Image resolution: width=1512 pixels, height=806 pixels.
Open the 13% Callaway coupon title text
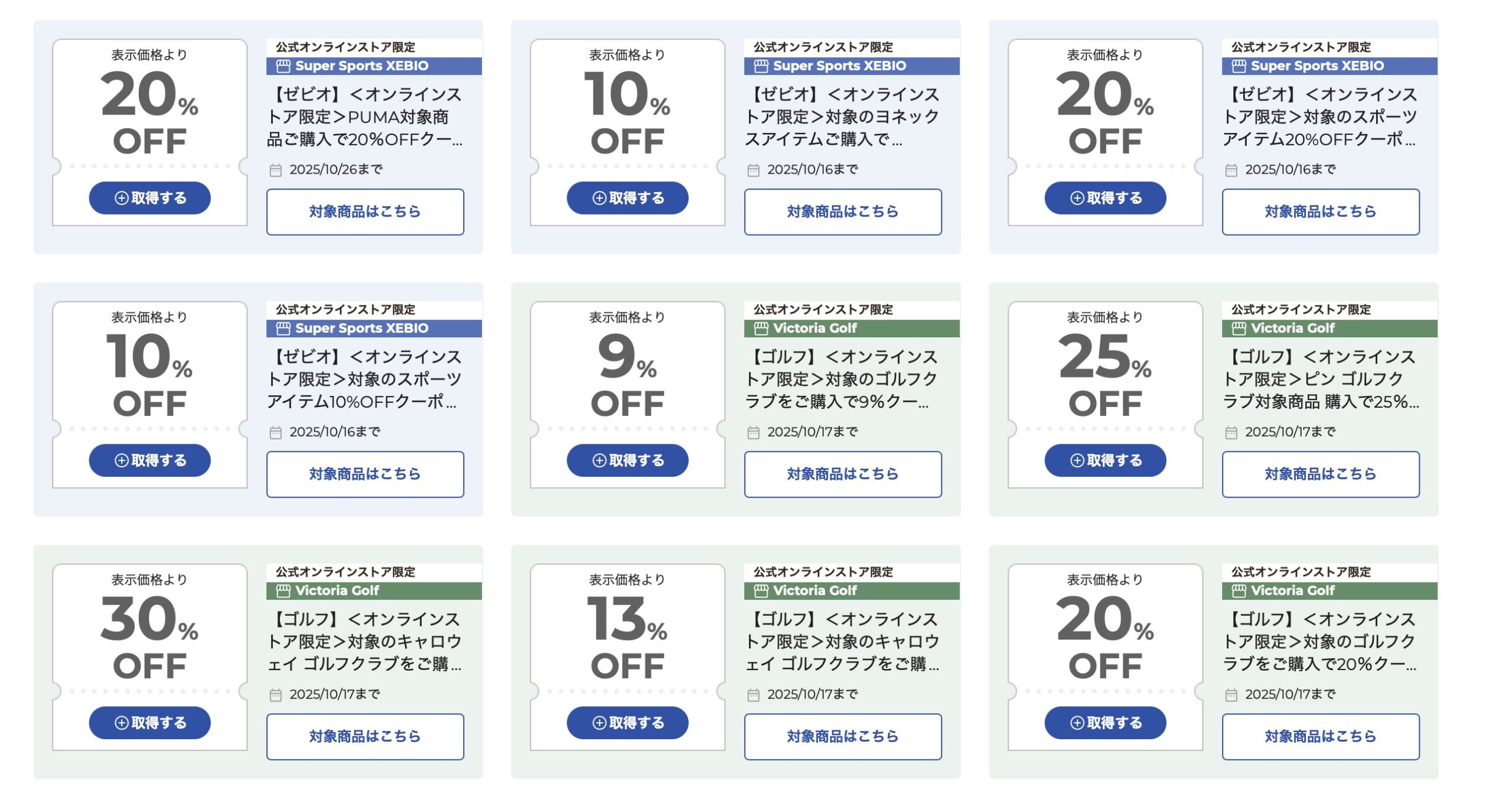(842, 642)
